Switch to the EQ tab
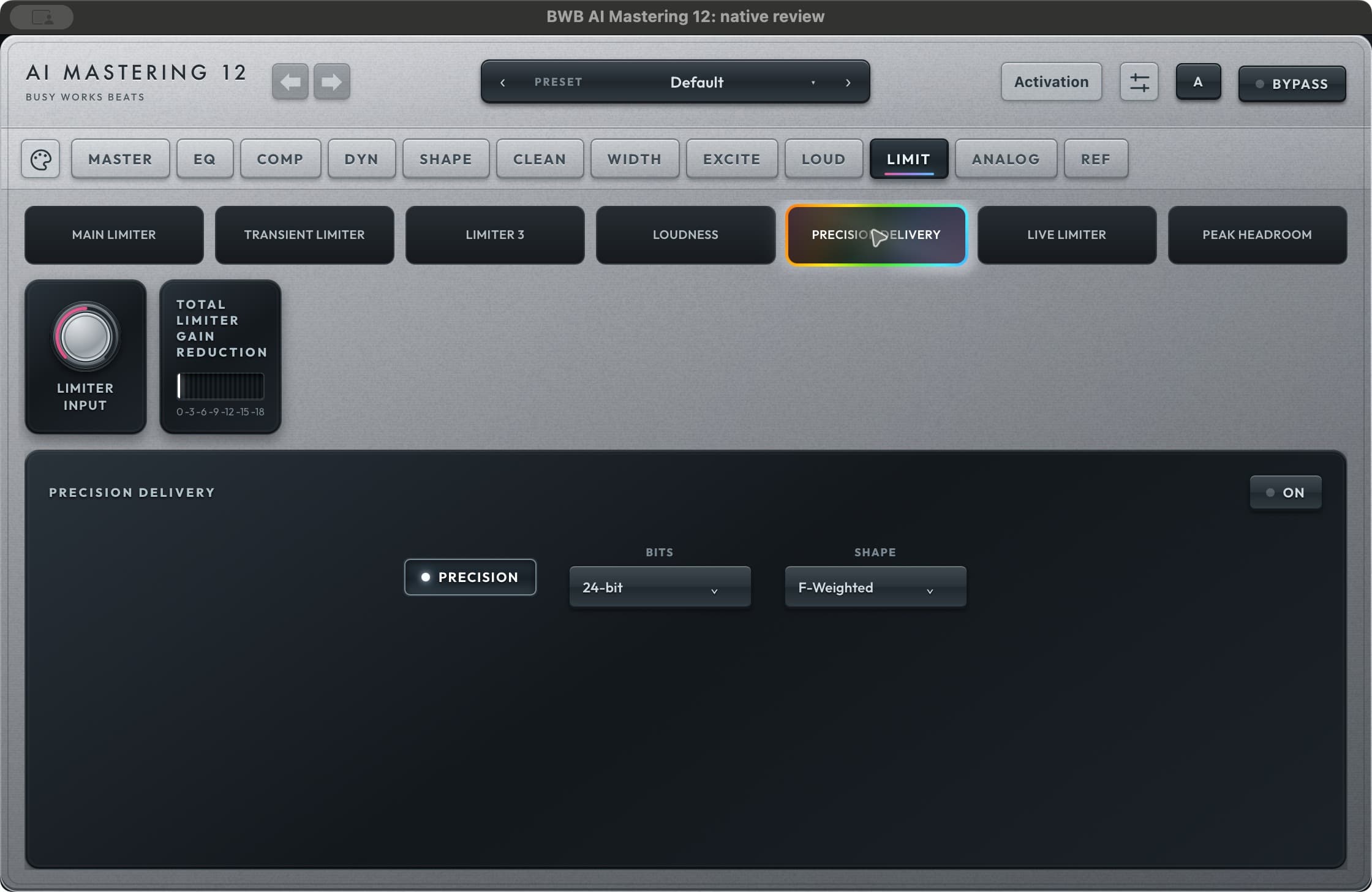This screenshot has width=1372, height=892. [x=205, y=159]
